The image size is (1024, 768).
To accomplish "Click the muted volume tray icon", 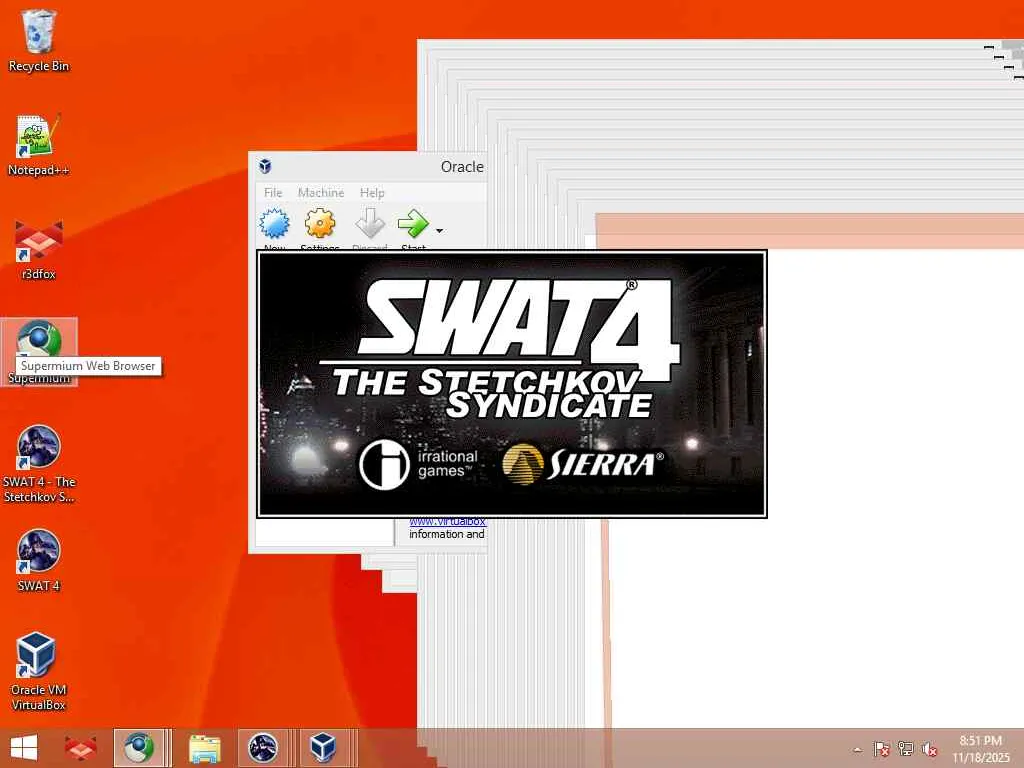I will pos(929,749).
